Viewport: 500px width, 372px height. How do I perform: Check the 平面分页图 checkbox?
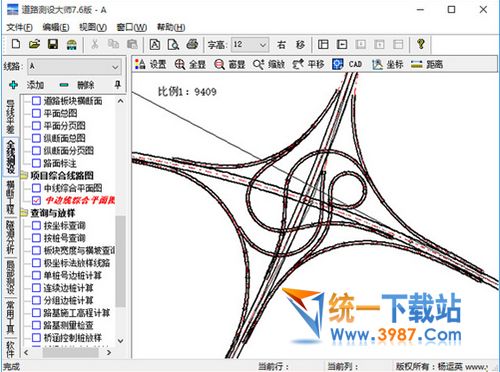pos(36,126)
